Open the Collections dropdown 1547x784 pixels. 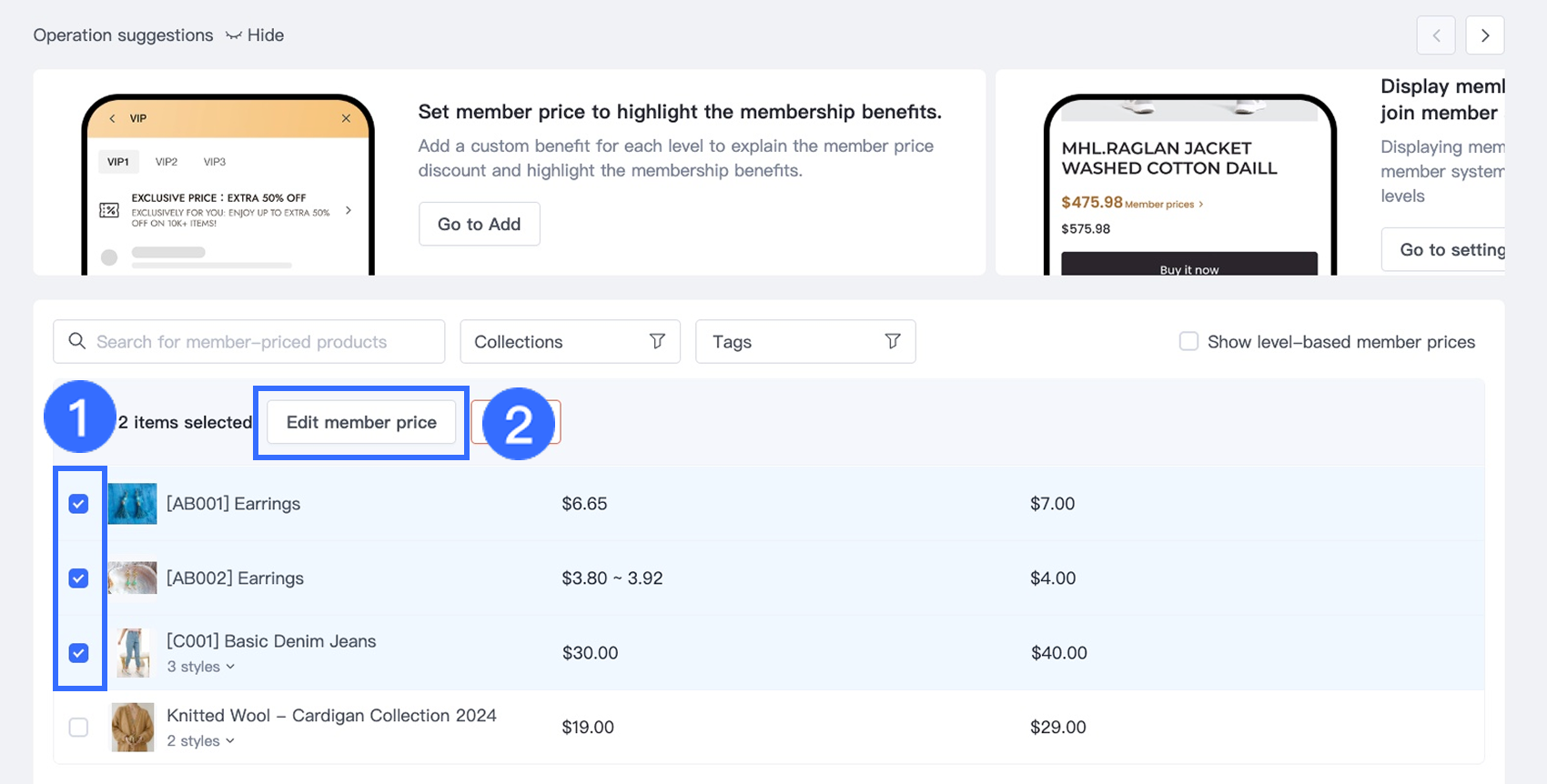pyautogui.click(x=555, y=342)
